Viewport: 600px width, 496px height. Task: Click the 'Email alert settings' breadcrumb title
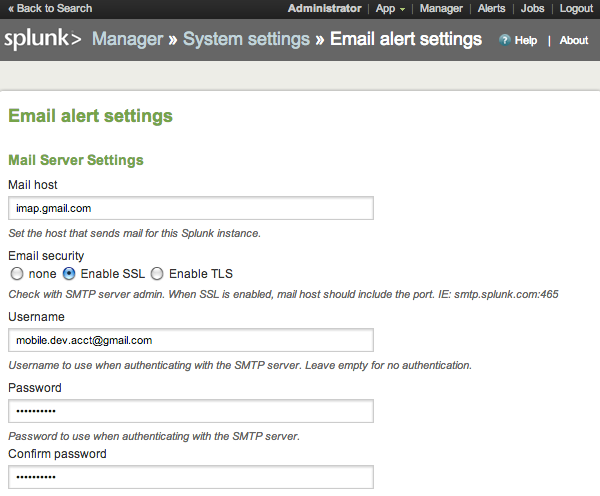(x=406, y=39)
